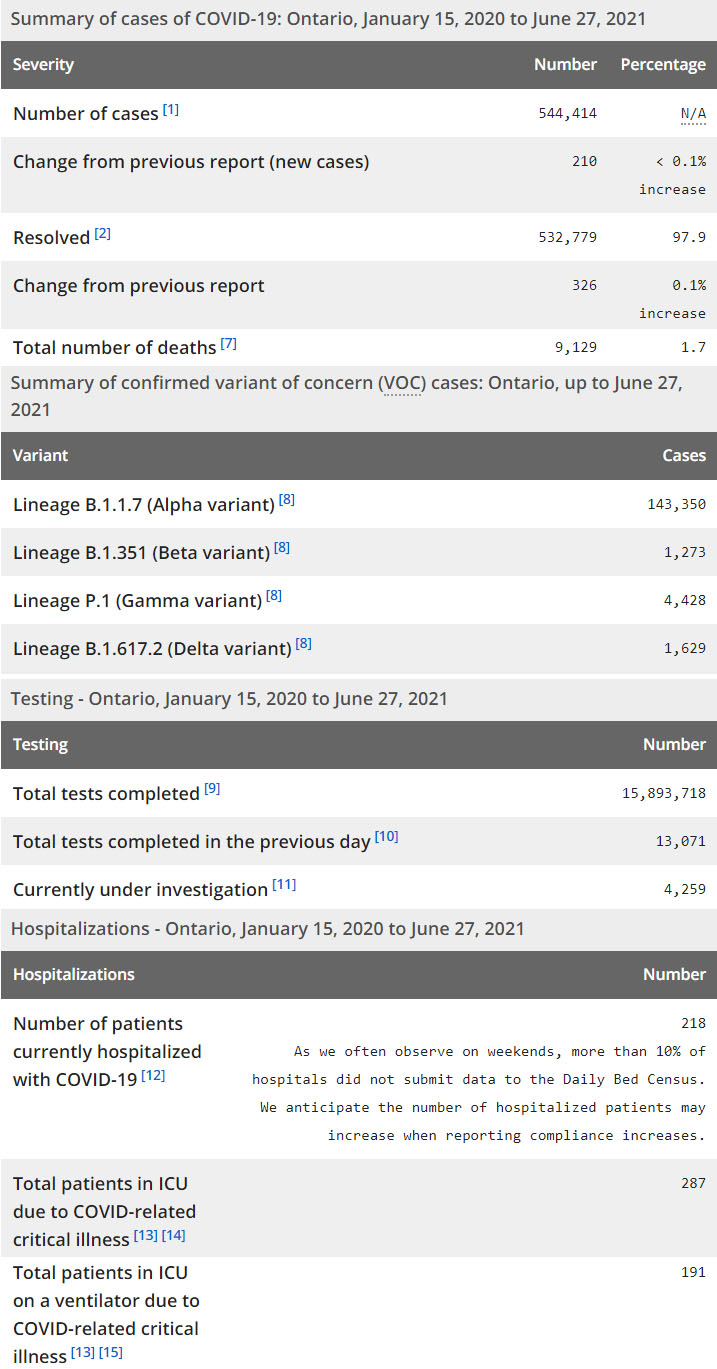
Task: Open footnote 1 beside Number of cases
Action: (171, 110)
